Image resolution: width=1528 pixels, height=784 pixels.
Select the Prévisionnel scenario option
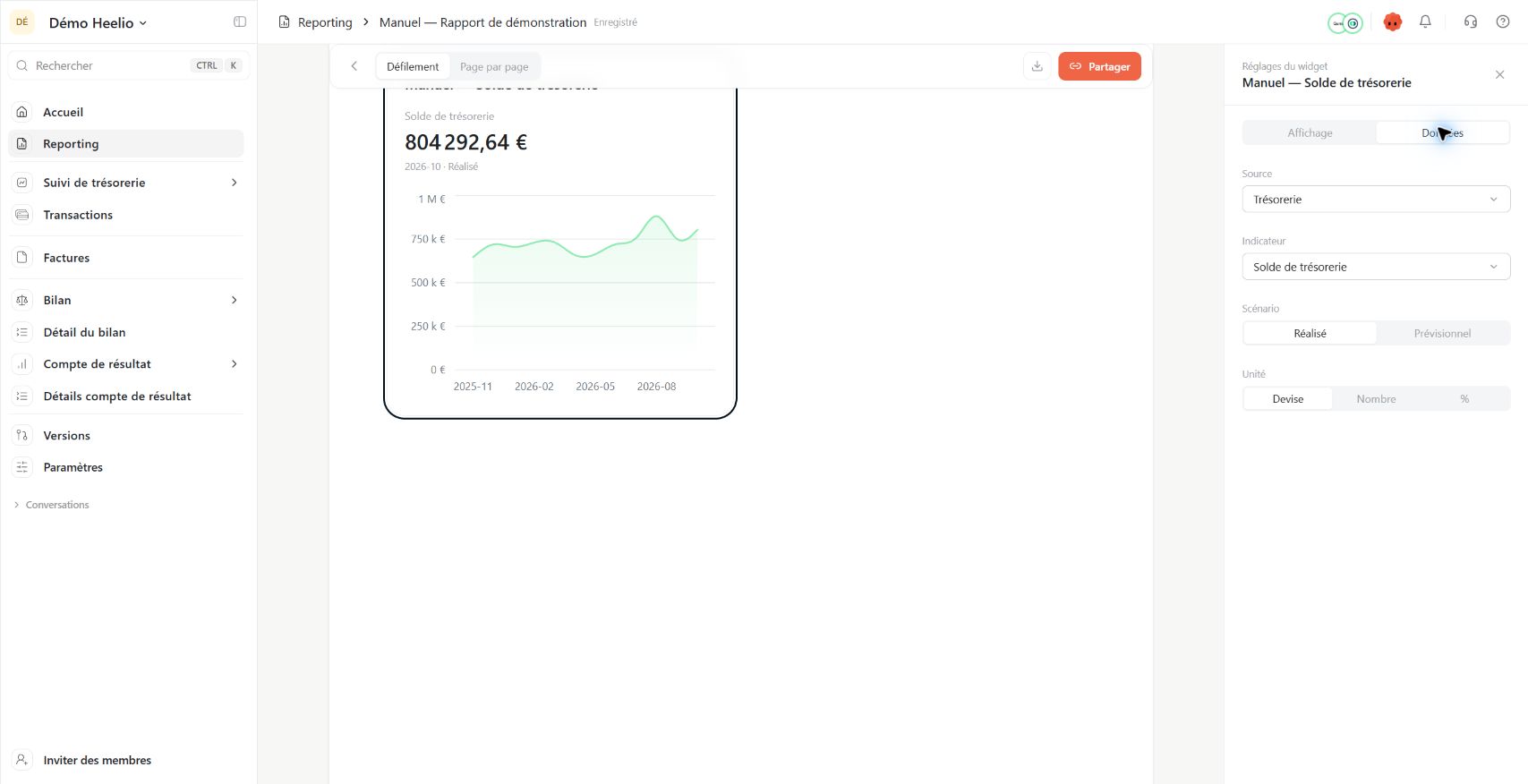pos(1442,333)
